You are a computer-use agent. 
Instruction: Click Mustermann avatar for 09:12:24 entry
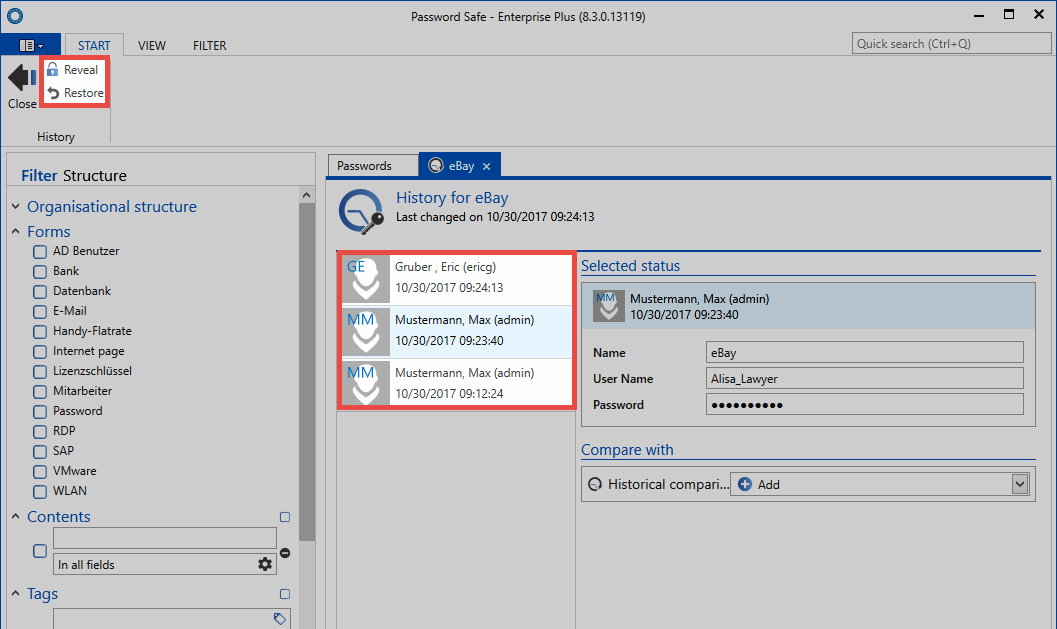point(366,384)
